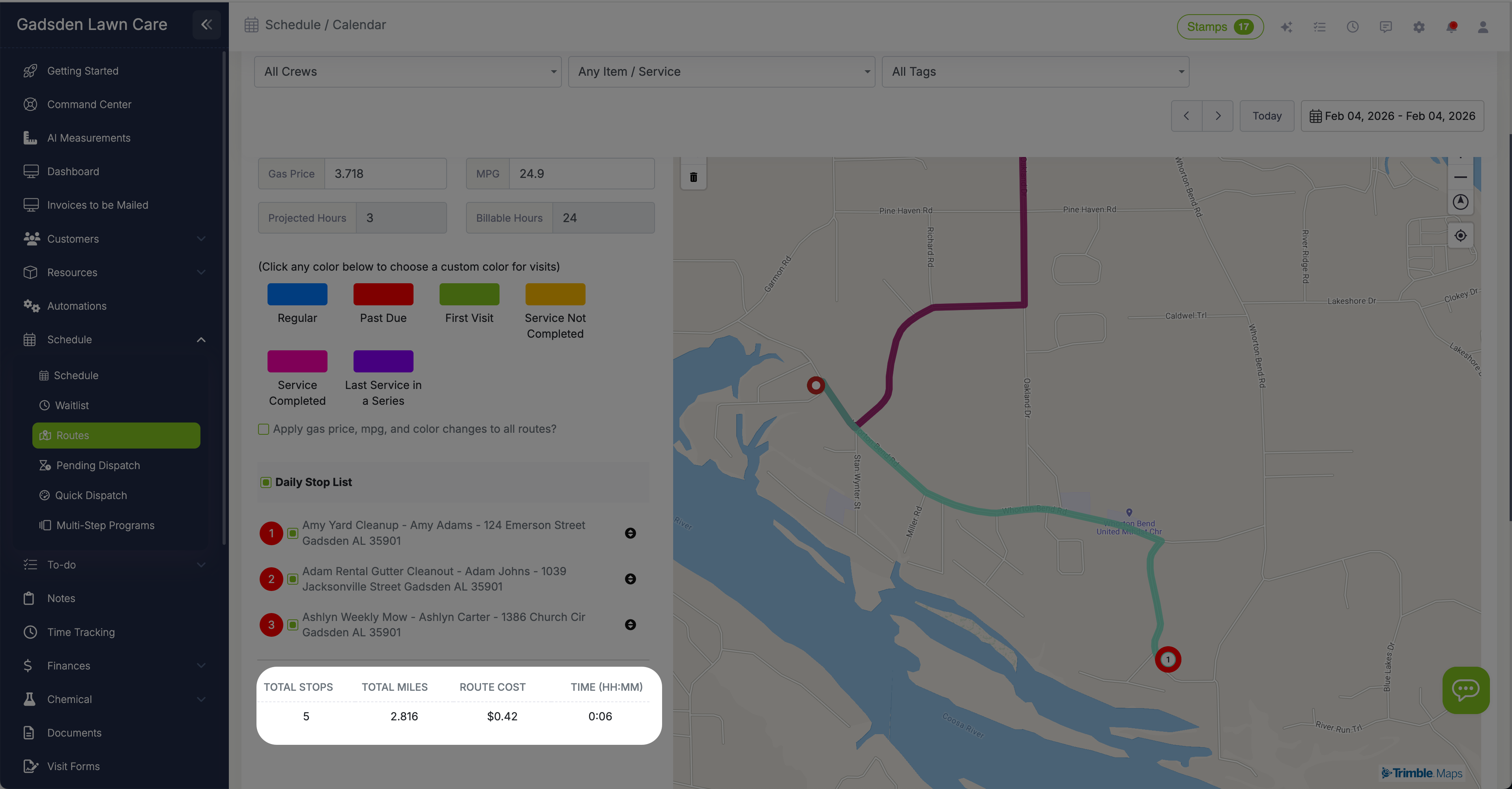Open the settings gear in the top bar

1419,26
